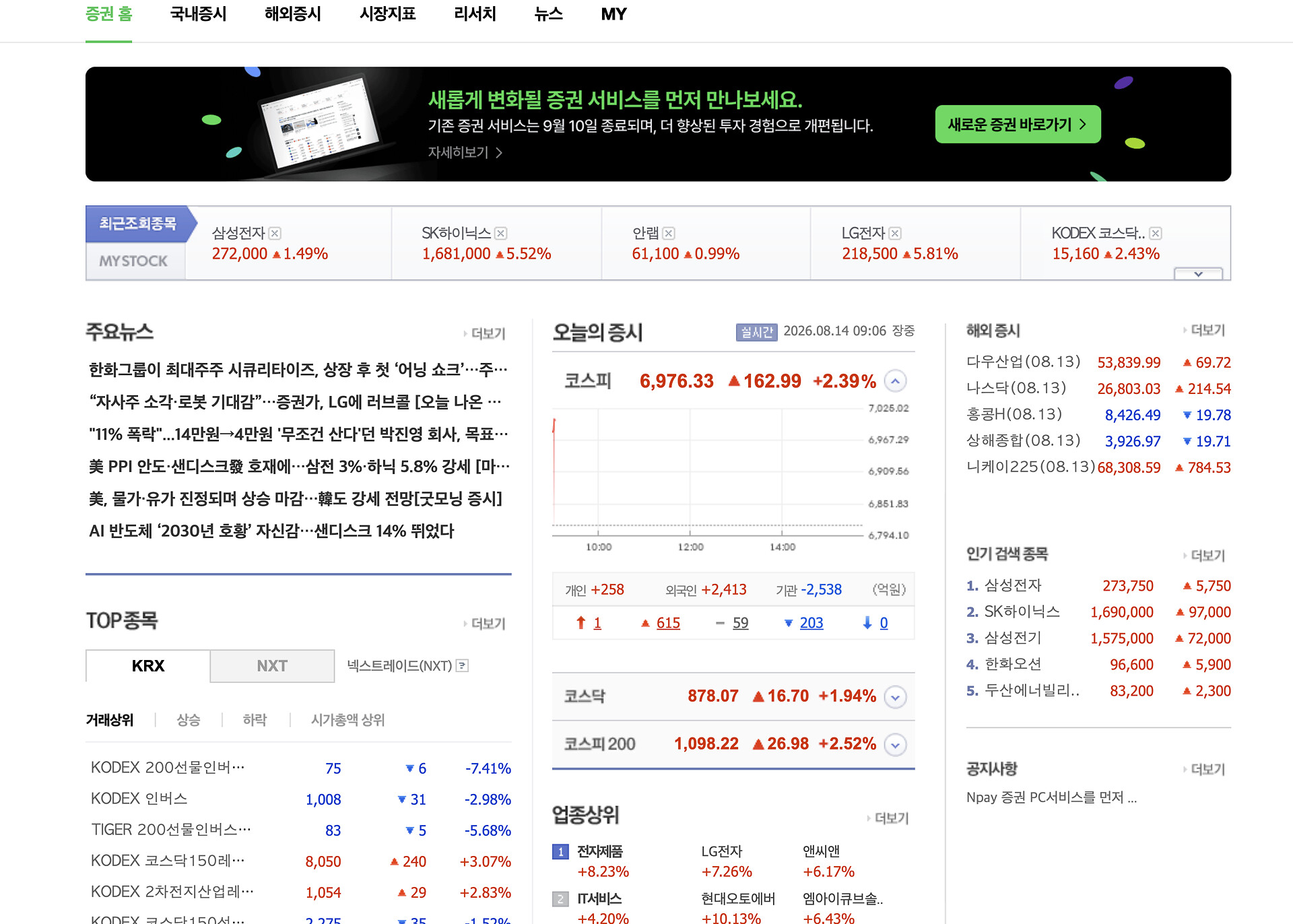Screen dimensions: 1293x924
Task: Open 니케이225 overseas index
Action: [x=1030, y=467]
